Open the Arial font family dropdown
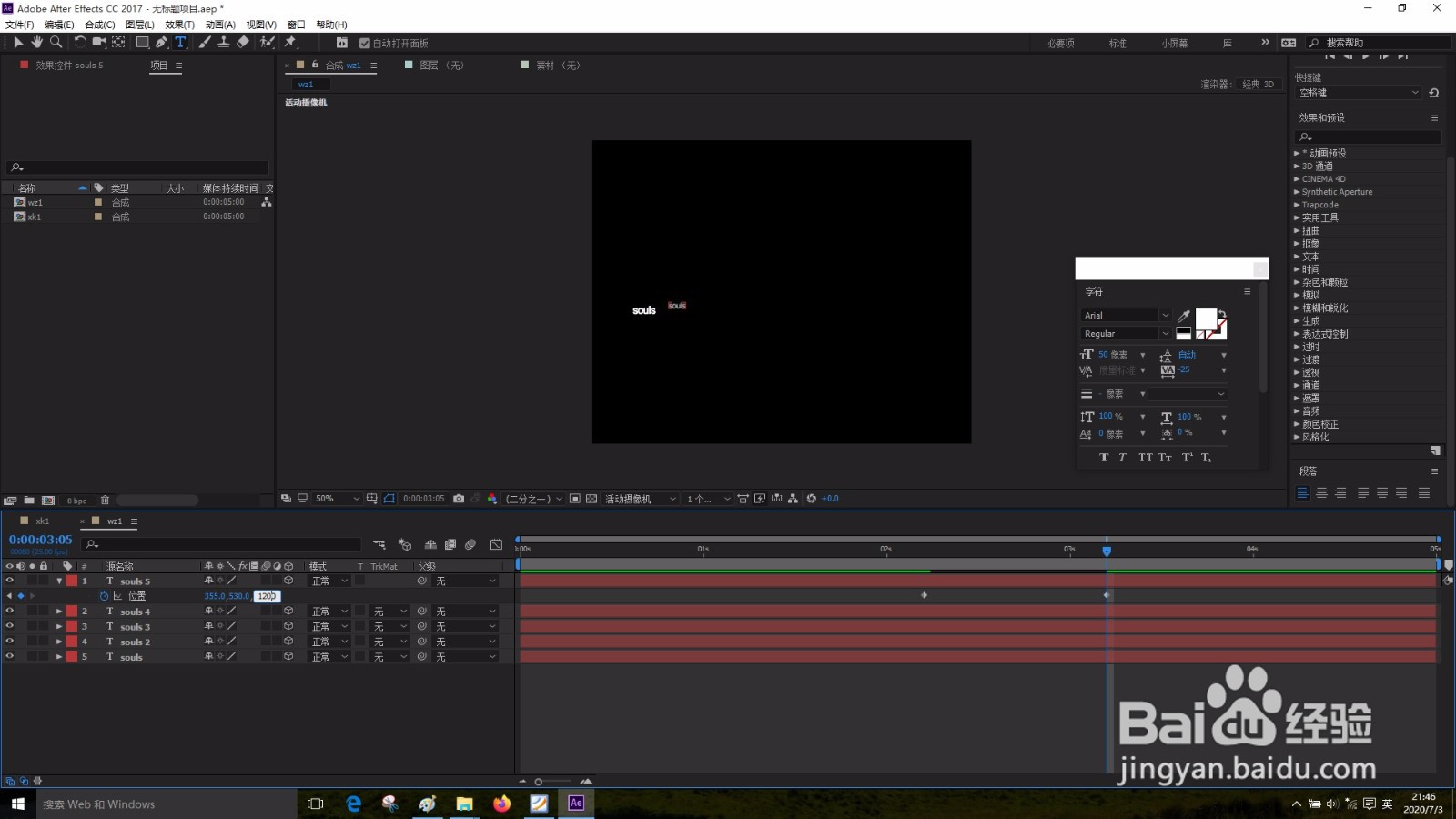The image size is (1456, 819). [x=1127, y=315]
